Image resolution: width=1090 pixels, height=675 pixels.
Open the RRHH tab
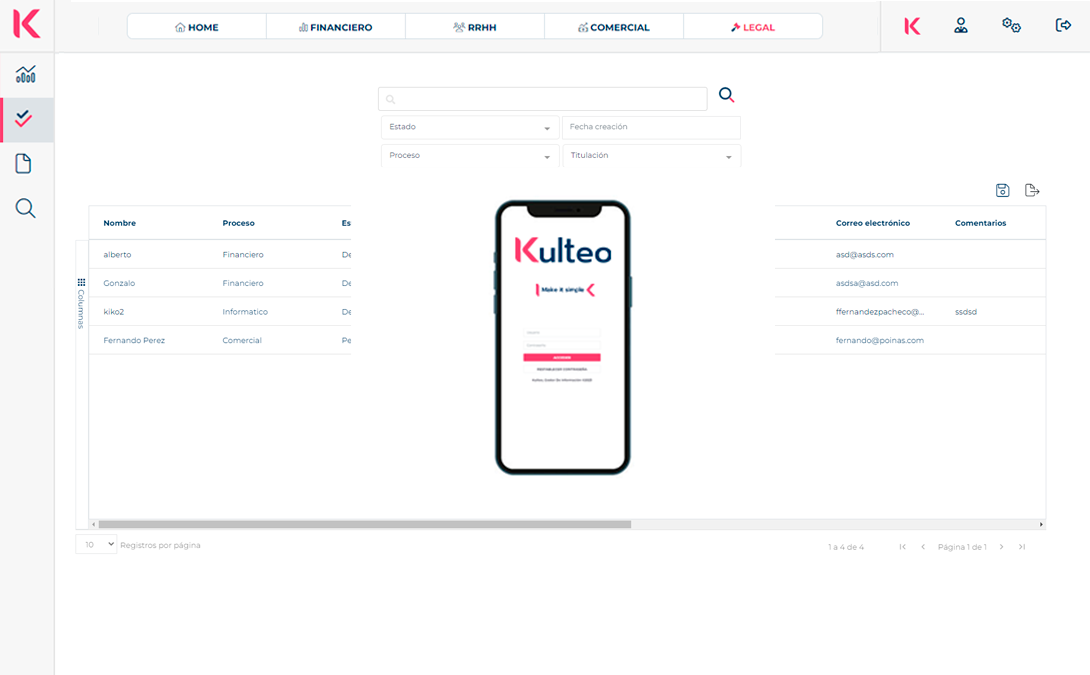pyautogui.click(x=475, y=27)
